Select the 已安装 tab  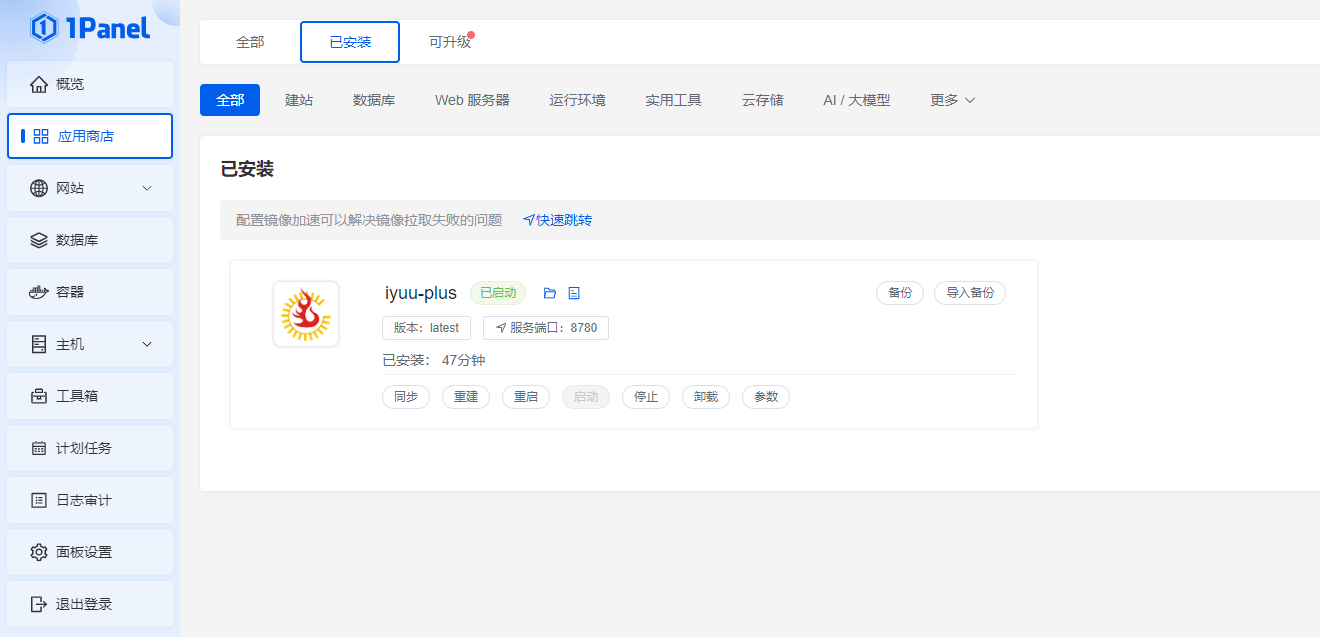(350, 42)
